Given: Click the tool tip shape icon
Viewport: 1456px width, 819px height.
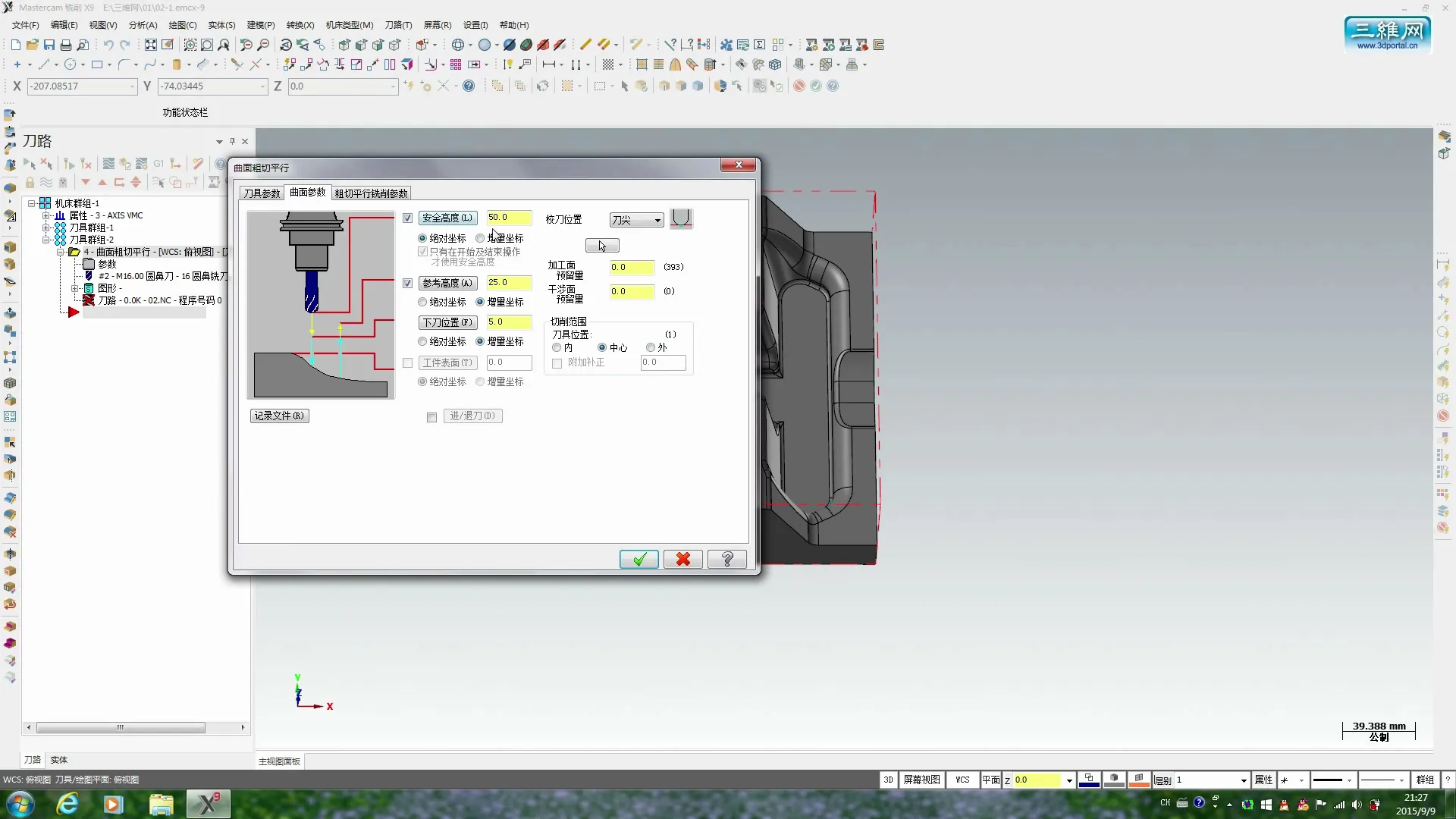Looking at the screenshot, I should 681,218.
